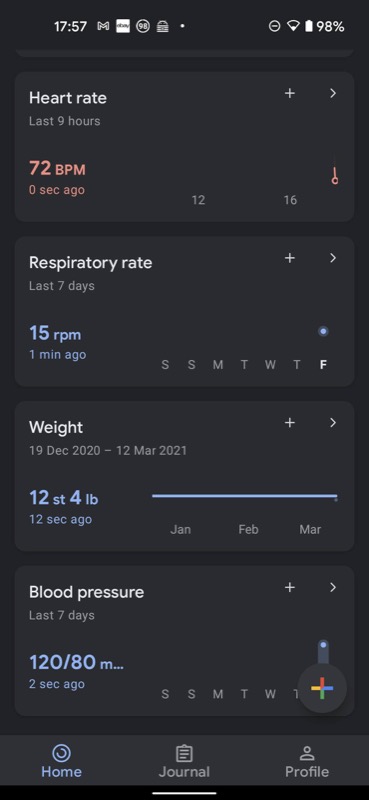Tap the weight trend line chart
This screenshot has width=369, height=800.
click(245, 496)
